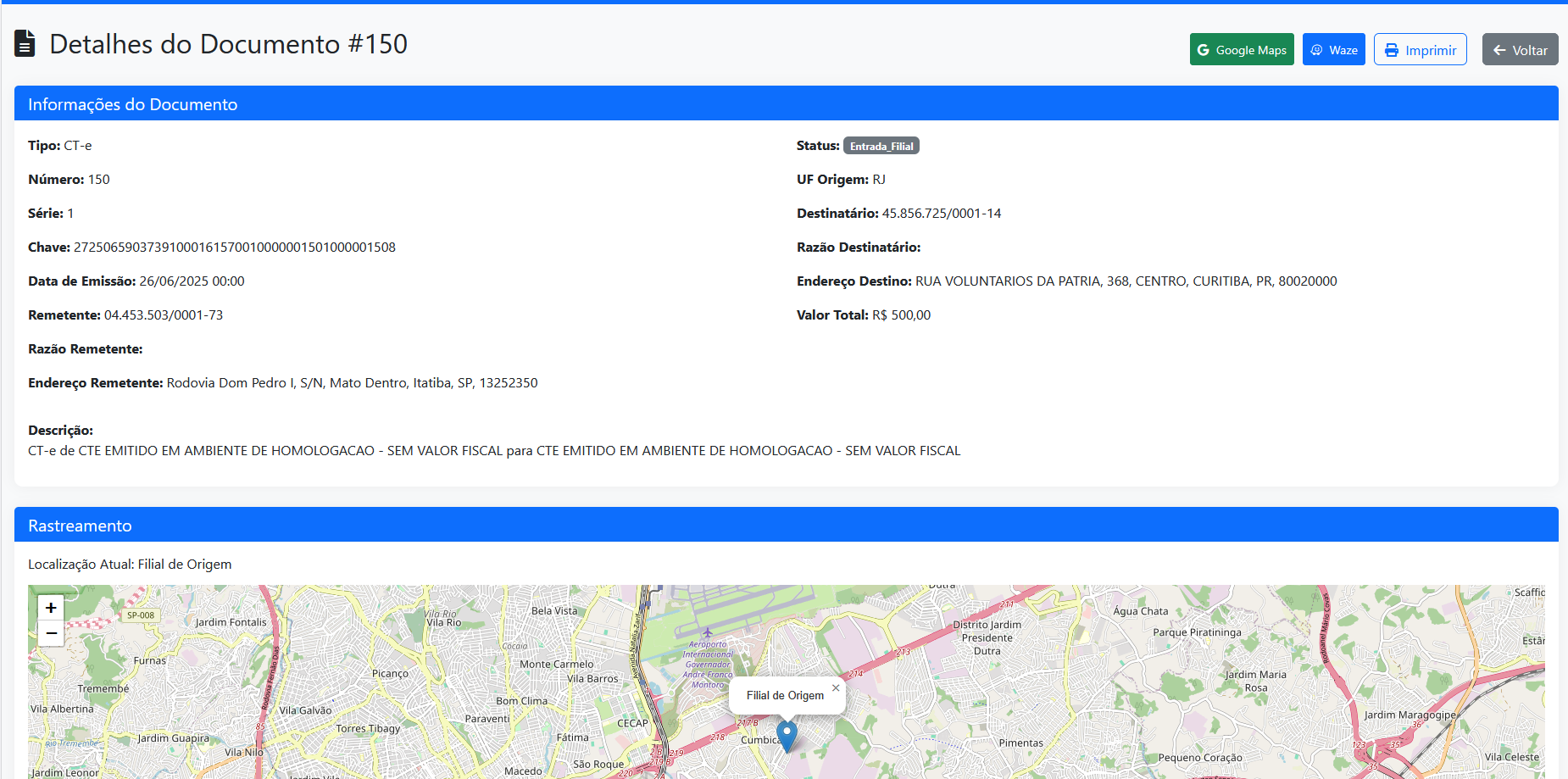This screenshot has width=1568, height=779.
Task: Click the Filial de Origem popup label
Action: tap(784, 695)
